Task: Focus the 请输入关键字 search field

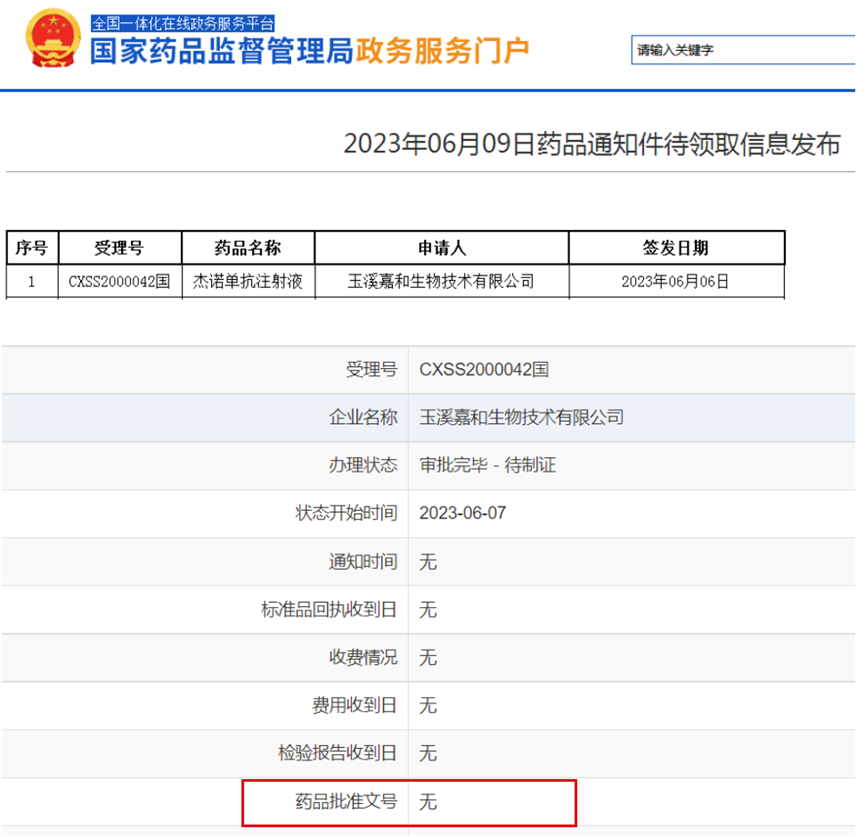Action: click(x=745, y=50)
